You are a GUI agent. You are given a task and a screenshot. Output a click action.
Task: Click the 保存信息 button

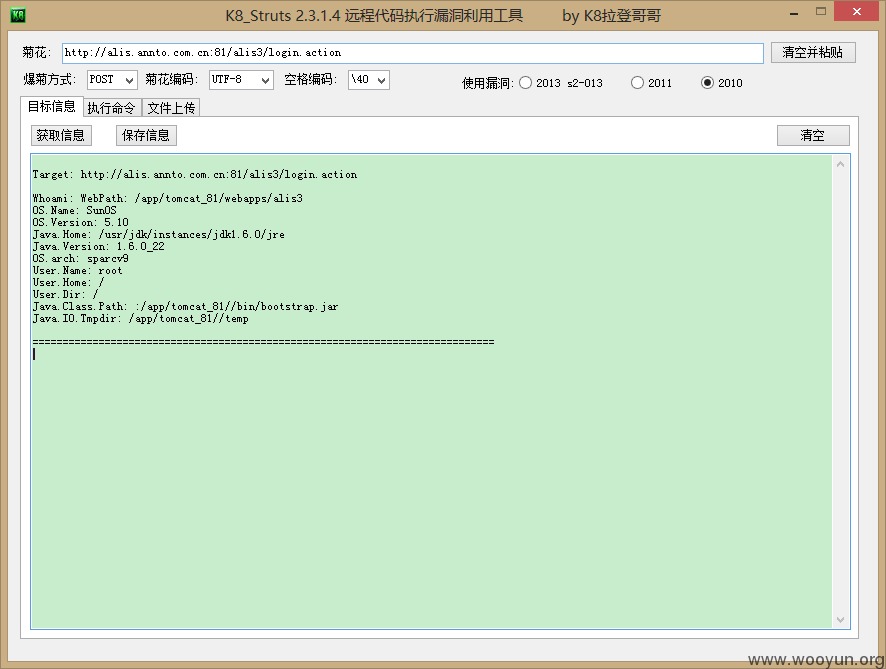click(146, 135)
